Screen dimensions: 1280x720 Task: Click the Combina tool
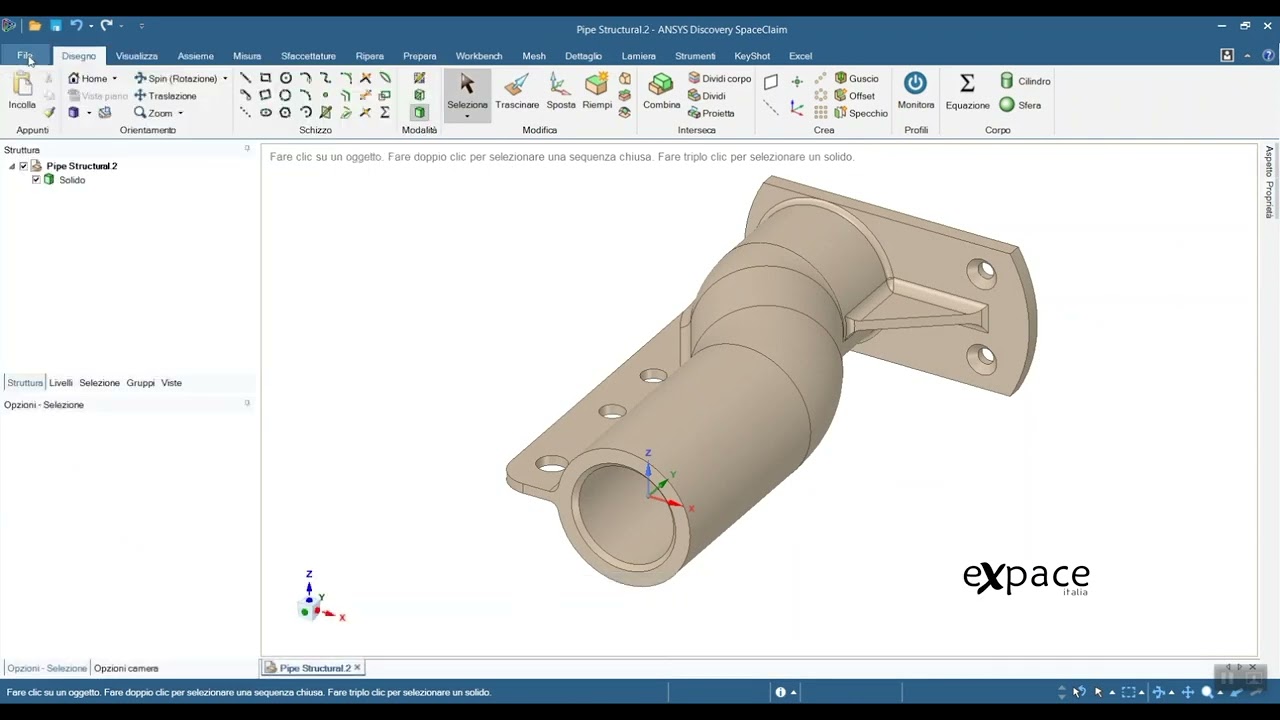[x=661, y=91]
